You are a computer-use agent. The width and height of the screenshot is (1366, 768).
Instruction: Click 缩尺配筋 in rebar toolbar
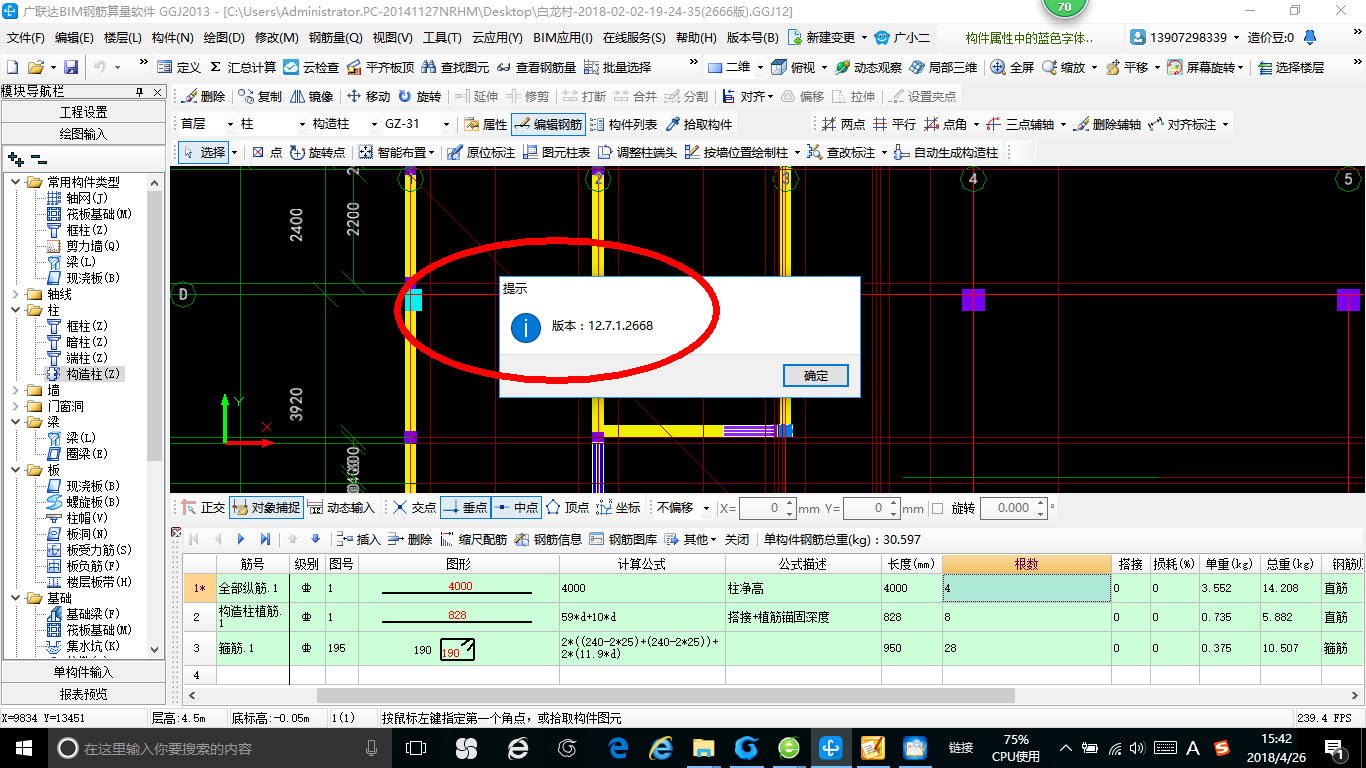point(473,539)
